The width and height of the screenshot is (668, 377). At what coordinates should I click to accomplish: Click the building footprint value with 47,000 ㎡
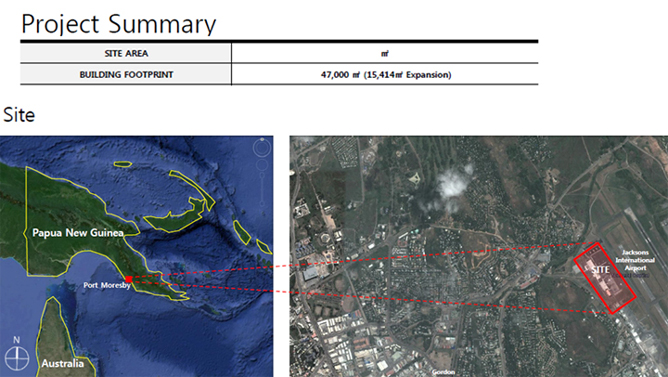click(385, 75)
